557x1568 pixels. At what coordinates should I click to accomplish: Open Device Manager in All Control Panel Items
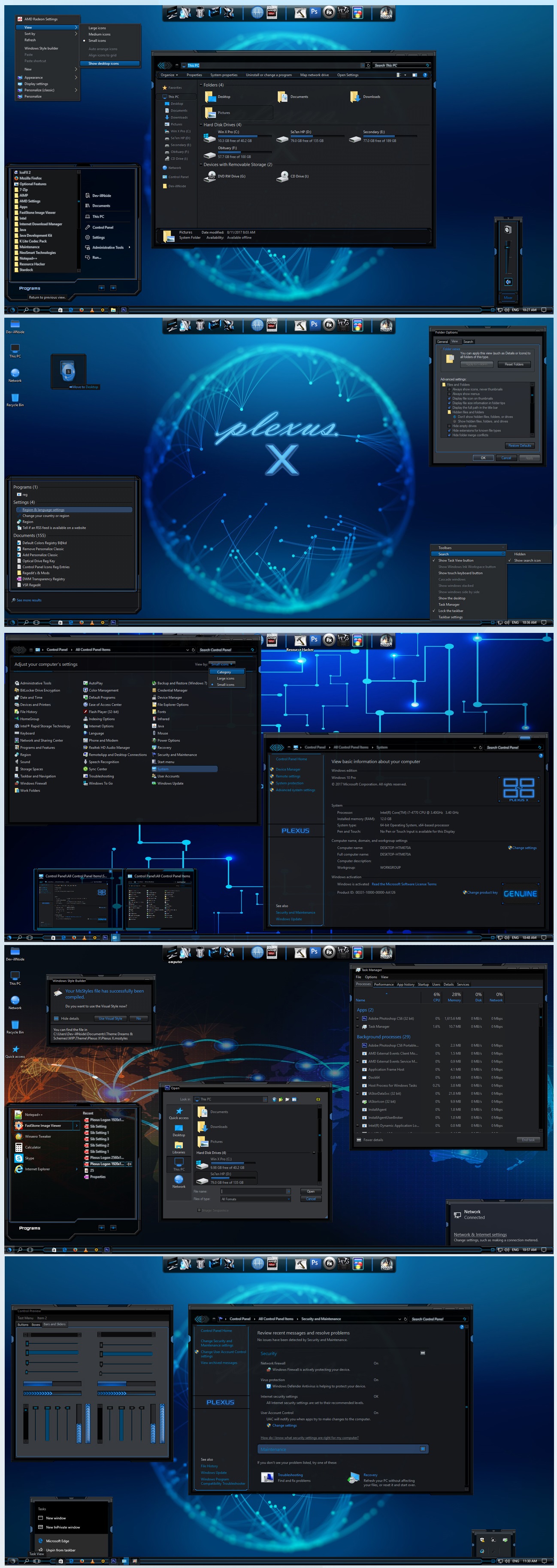(x=166, y=698)
